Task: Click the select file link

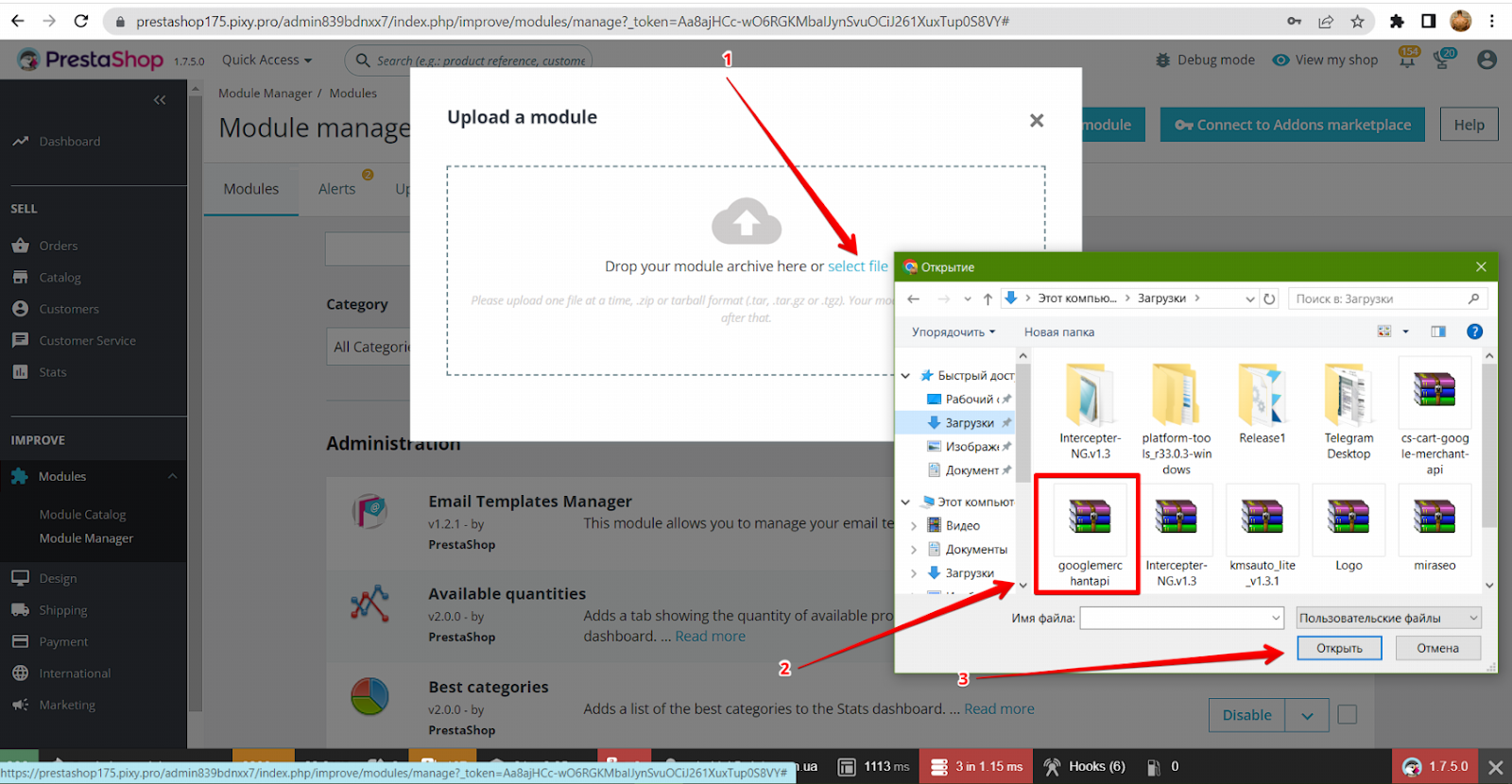Action: click(x=858, y=266)
